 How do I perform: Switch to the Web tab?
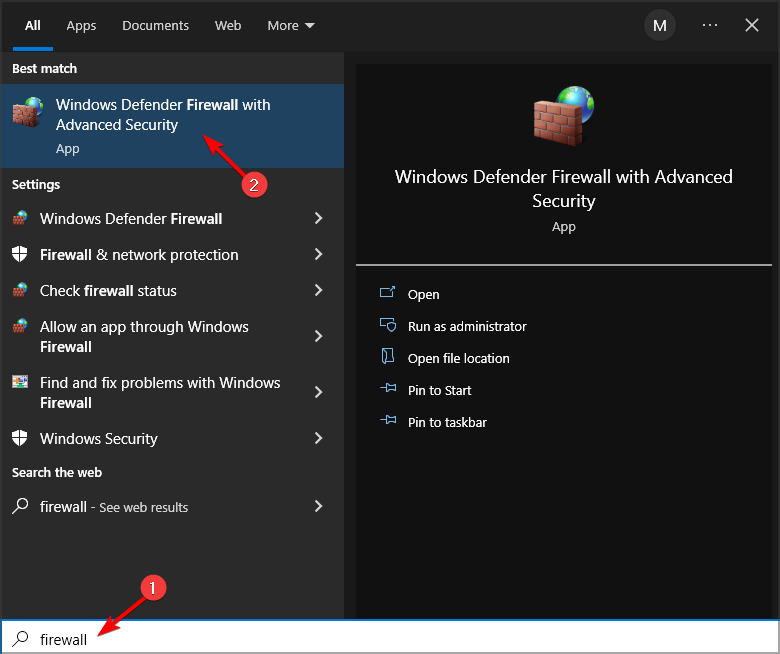pos(228,25)
